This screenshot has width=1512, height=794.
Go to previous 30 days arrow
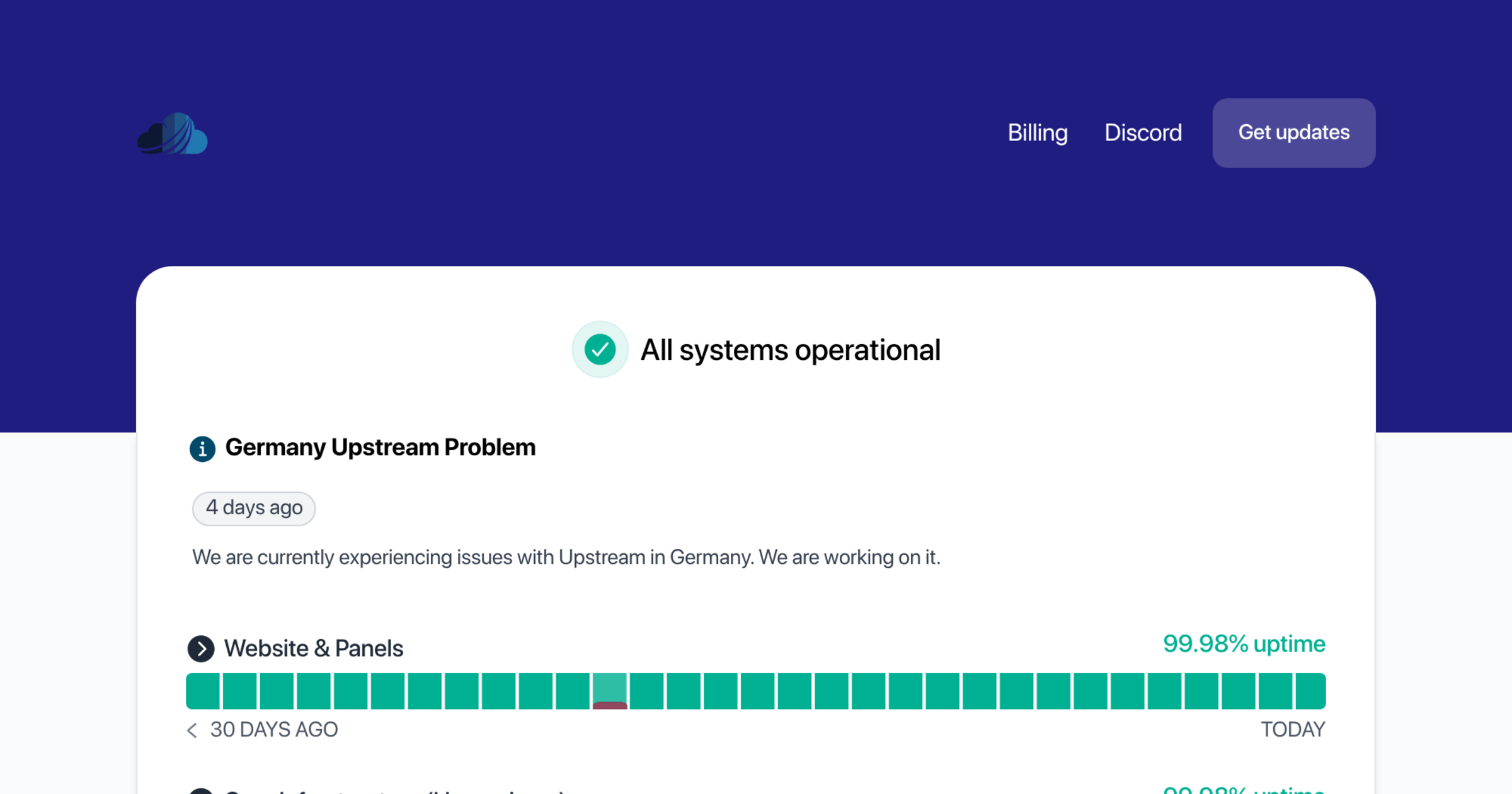coord(192,730)
